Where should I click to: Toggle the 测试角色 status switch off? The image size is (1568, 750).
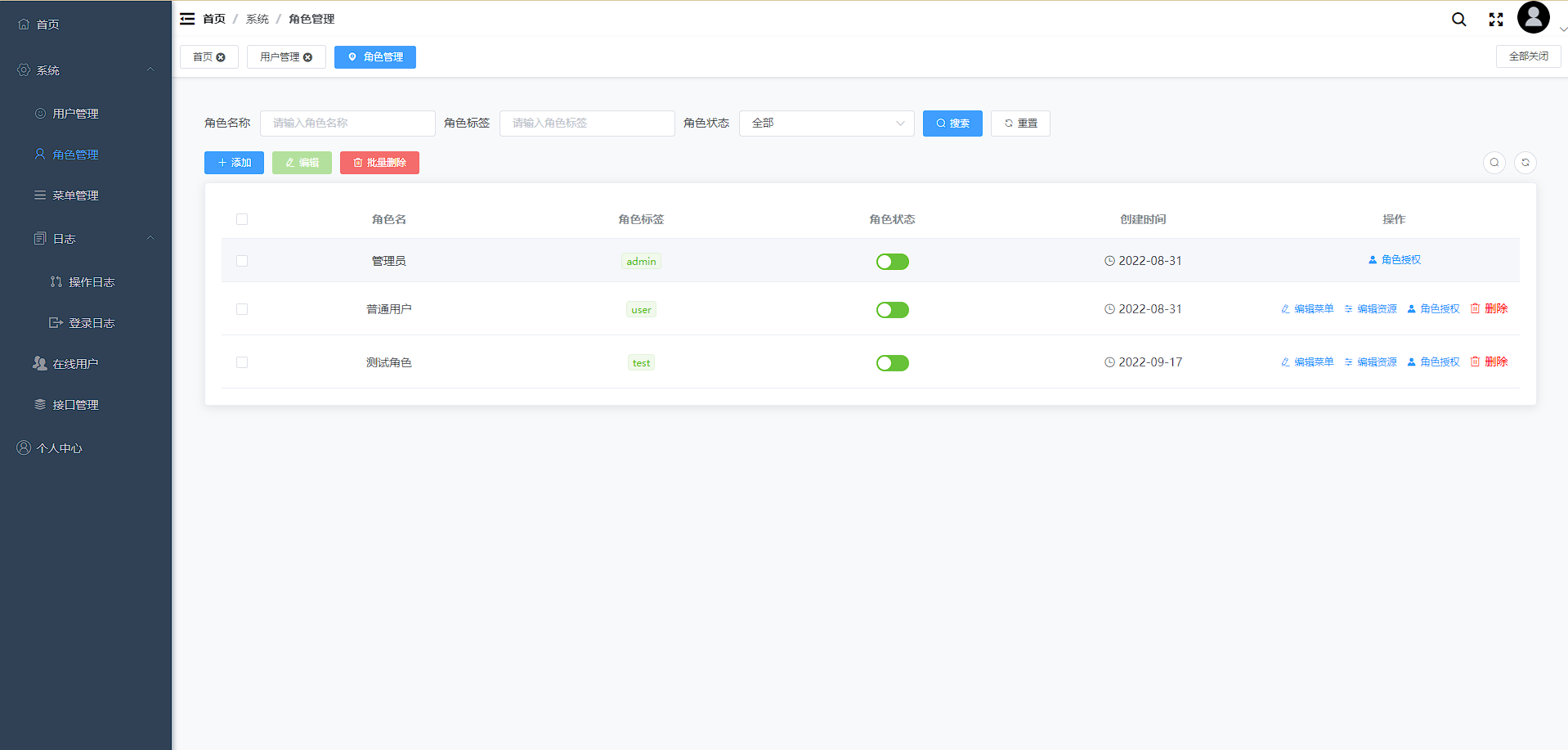click(x=892, y=362)
